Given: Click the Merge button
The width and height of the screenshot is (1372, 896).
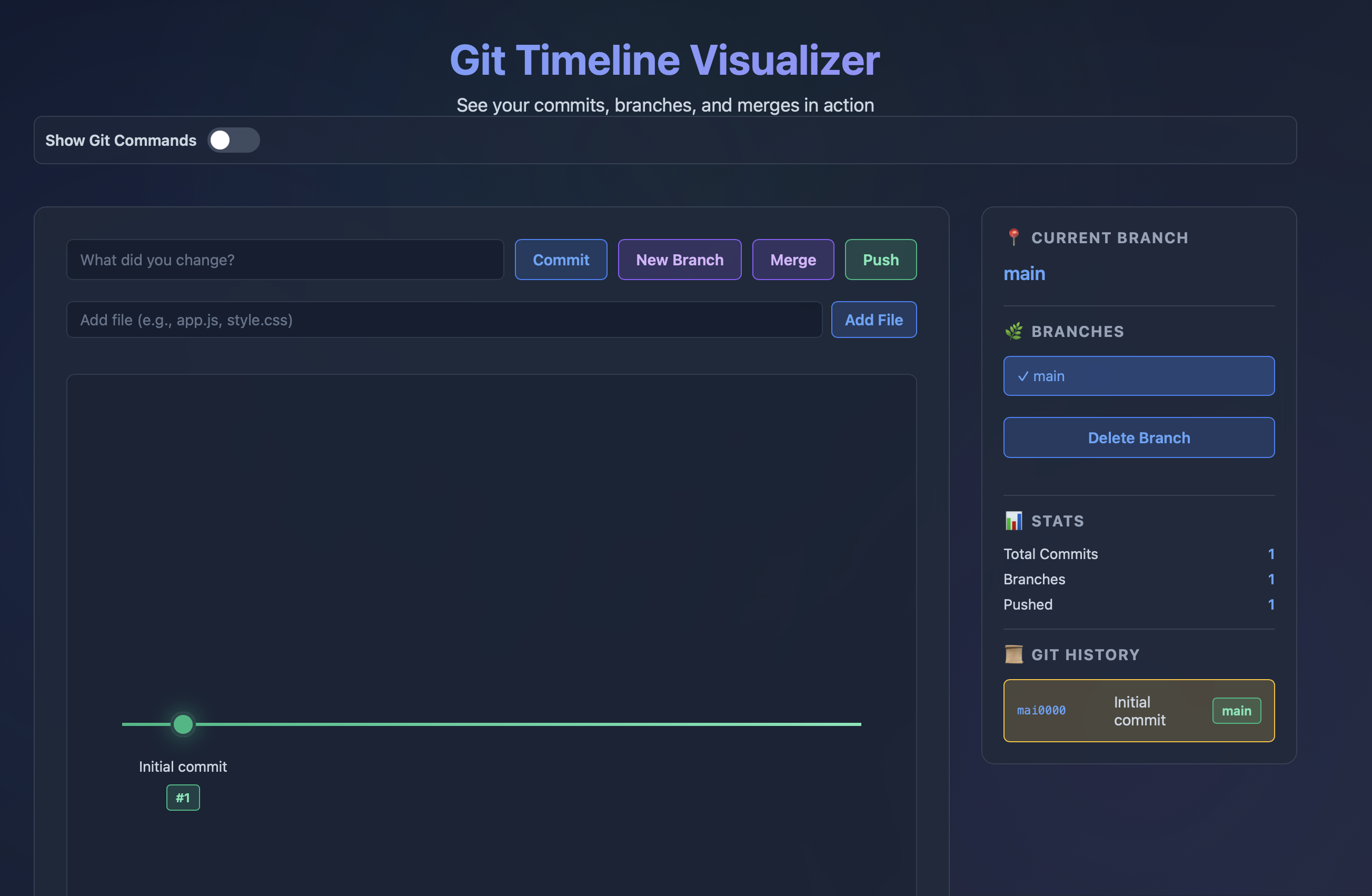Looking at the screenshot, I should coord(793,260).
